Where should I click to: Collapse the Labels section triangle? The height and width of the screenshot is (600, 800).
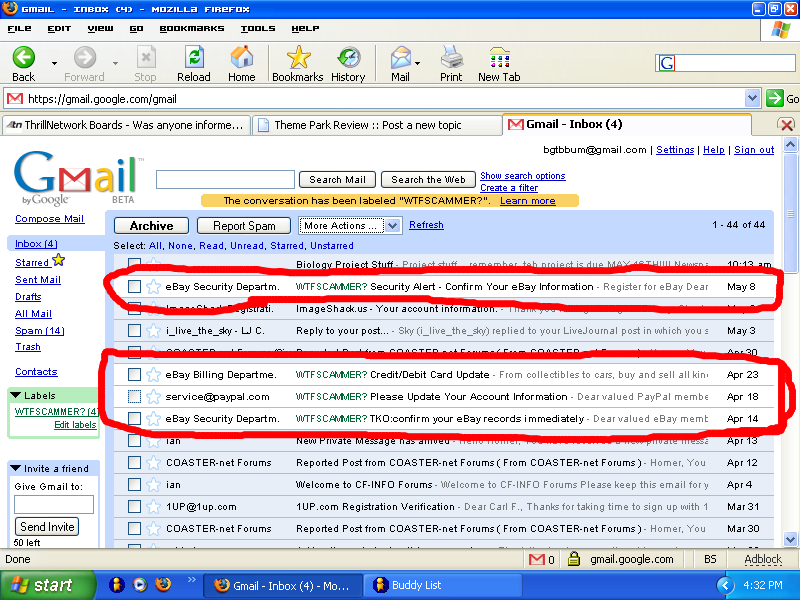tap(16, 395)
